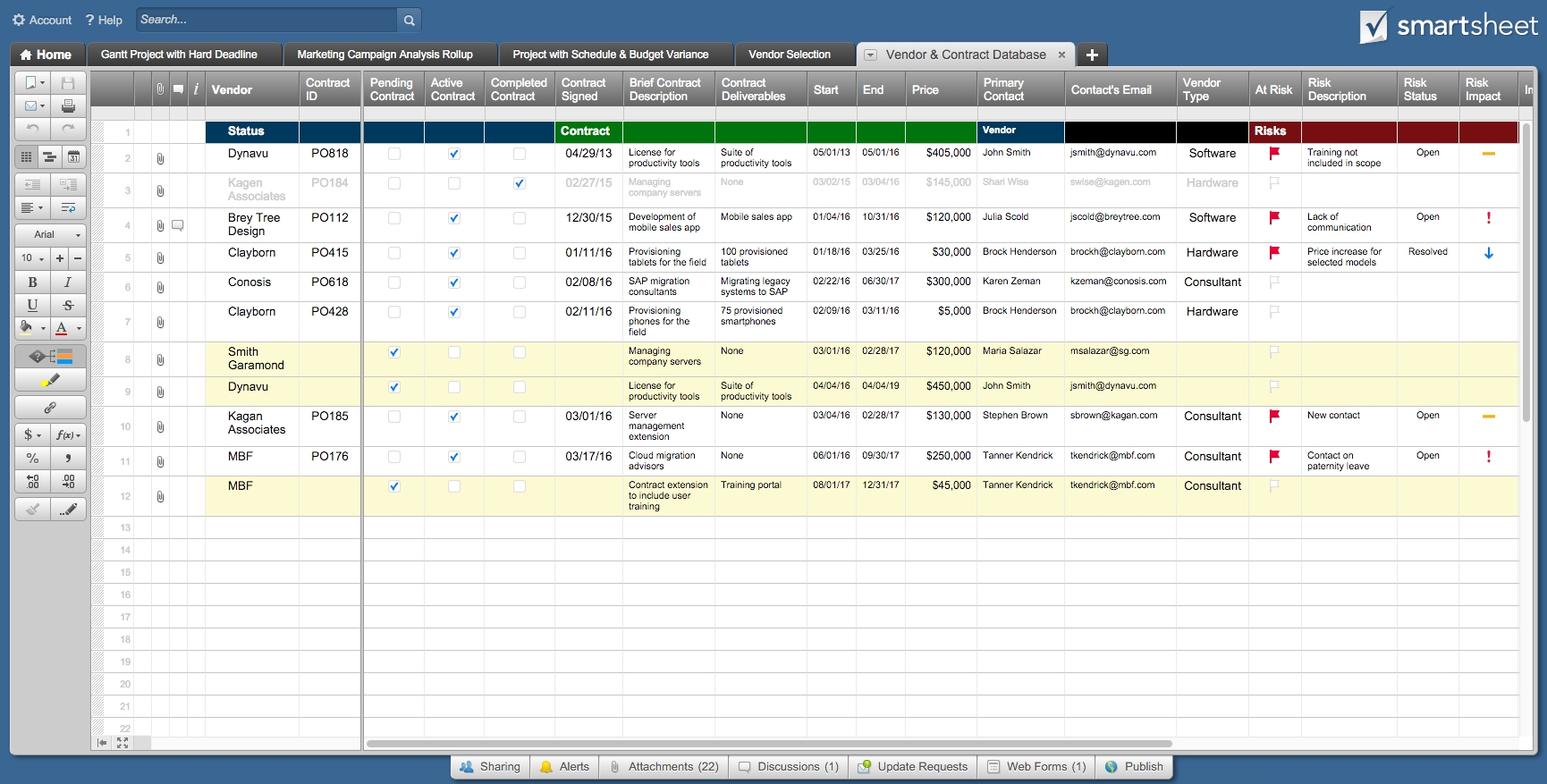Click the Highlight Changes marker icon
Screen dimensions: 1547x784
(50, 380)
